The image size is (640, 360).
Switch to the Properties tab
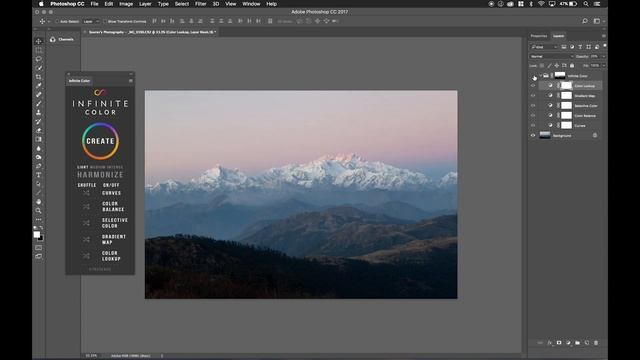pos(539,36)
